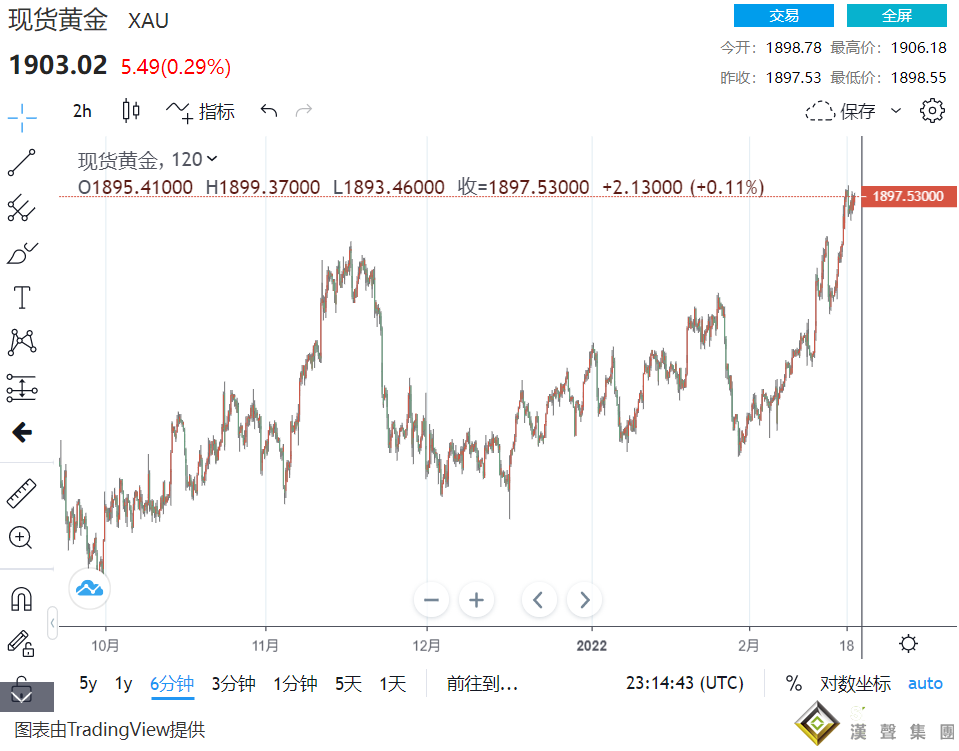Open the candlestick chart style menu

131,111
